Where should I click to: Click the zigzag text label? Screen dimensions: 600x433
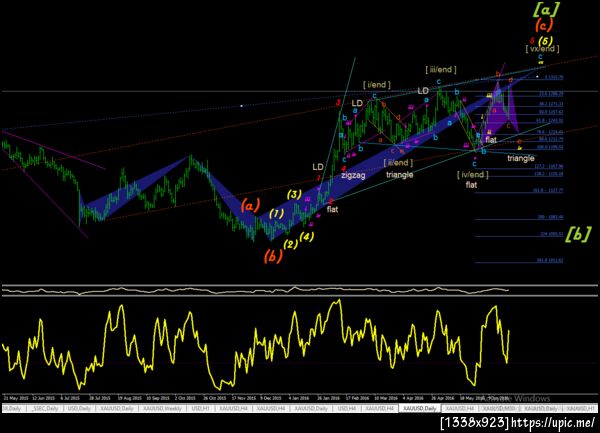[x=353, y=175]
